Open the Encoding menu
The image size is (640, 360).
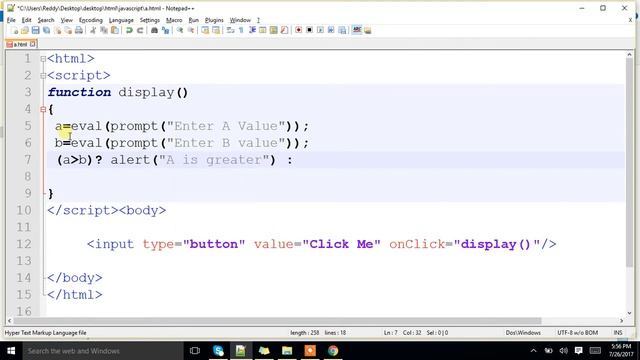click(x=91, y=20)
